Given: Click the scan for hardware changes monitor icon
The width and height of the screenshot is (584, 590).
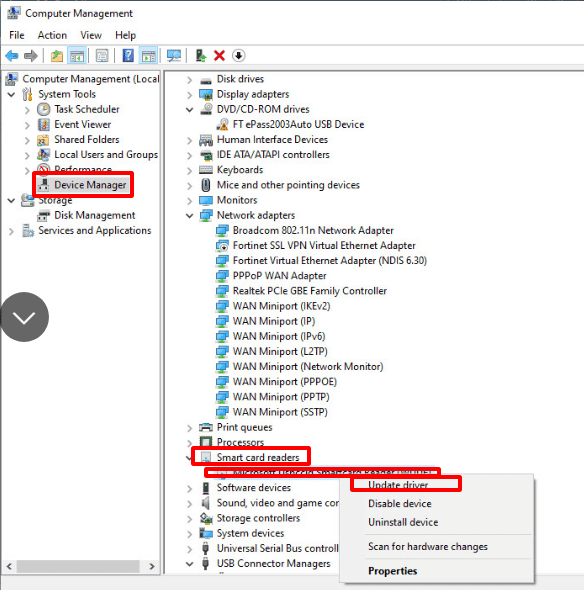Looking at the screenshot, I should click(x=174, y=56).
